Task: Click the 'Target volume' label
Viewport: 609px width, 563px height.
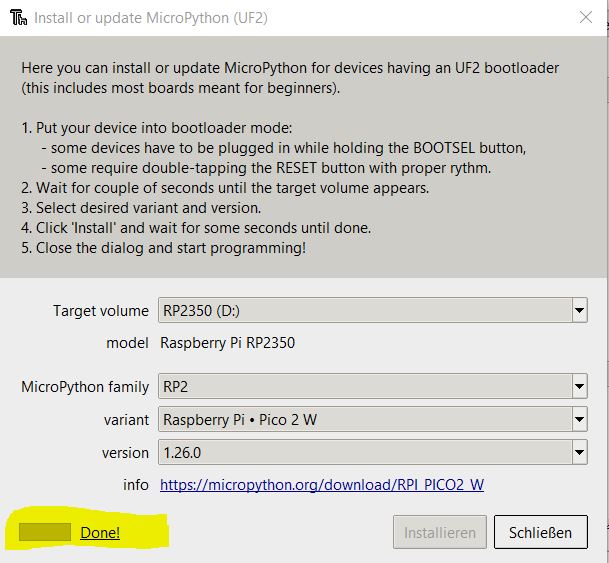Action: 100,311
